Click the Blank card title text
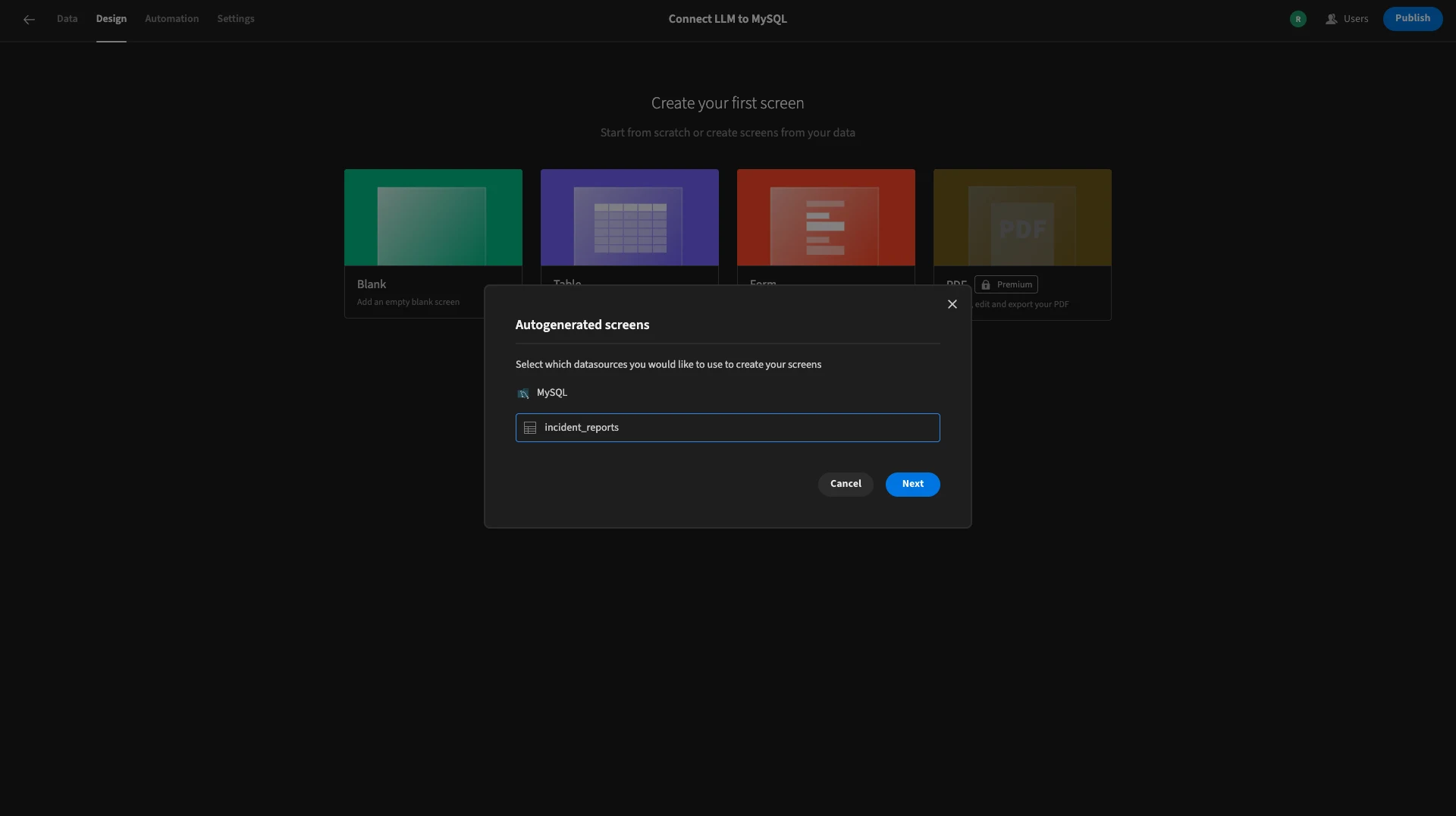 pos(372,284)
